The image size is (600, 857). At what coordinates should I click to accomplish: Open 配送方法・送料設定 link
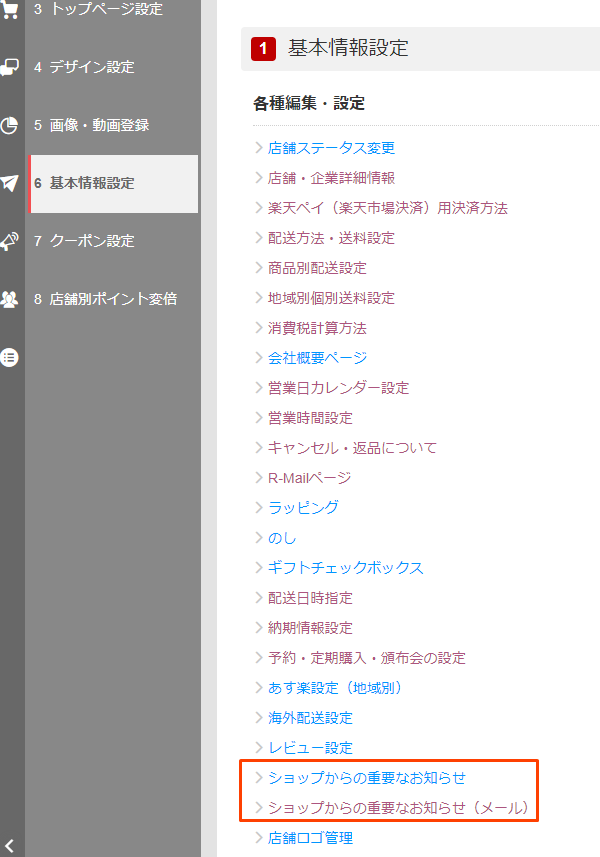331,238
